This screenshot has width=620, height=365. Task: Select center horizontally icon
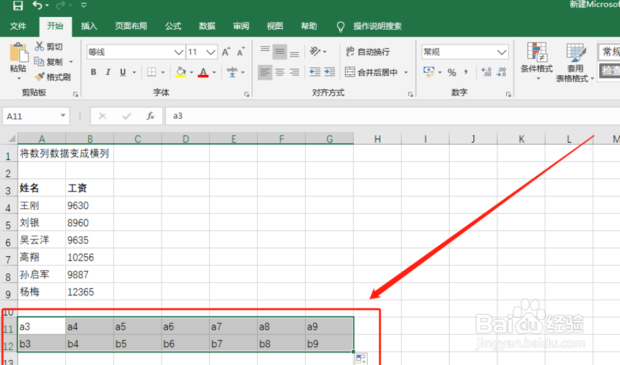[x=280, y=72]
